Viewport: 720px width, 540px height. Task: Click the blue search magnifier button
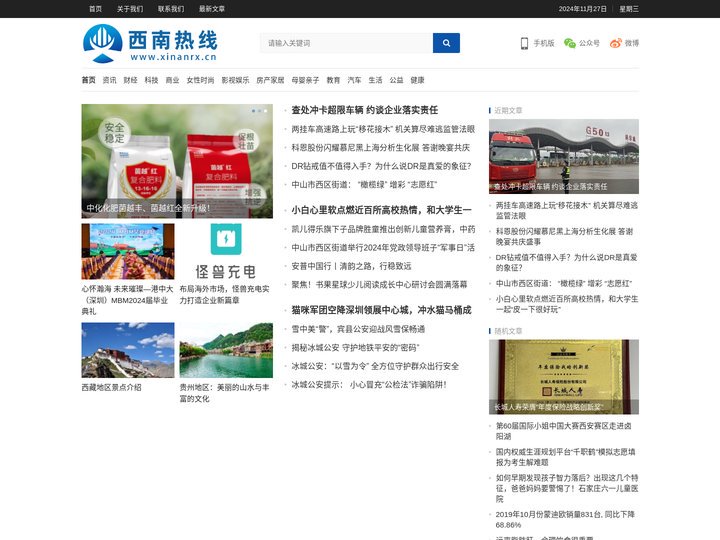[x=446, y=43]
